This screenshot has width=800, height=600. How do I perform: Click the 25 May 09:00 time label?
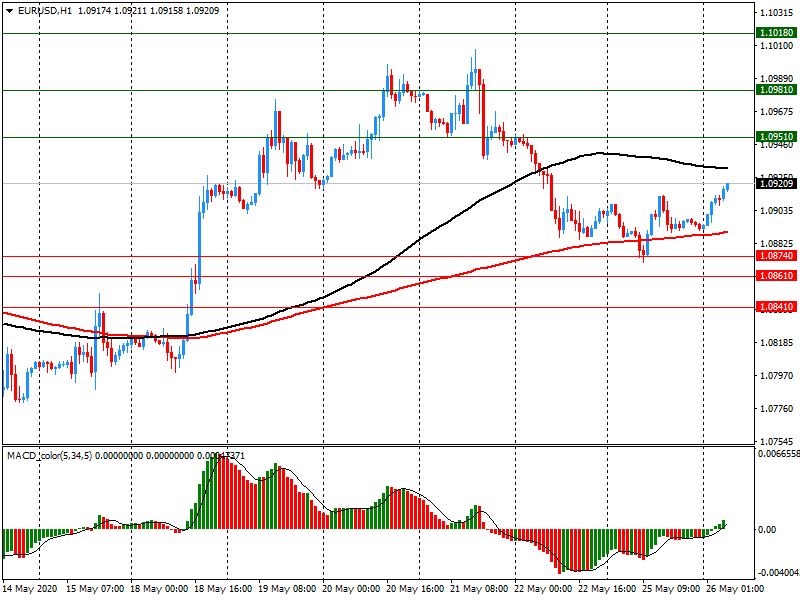pos(671,589)
